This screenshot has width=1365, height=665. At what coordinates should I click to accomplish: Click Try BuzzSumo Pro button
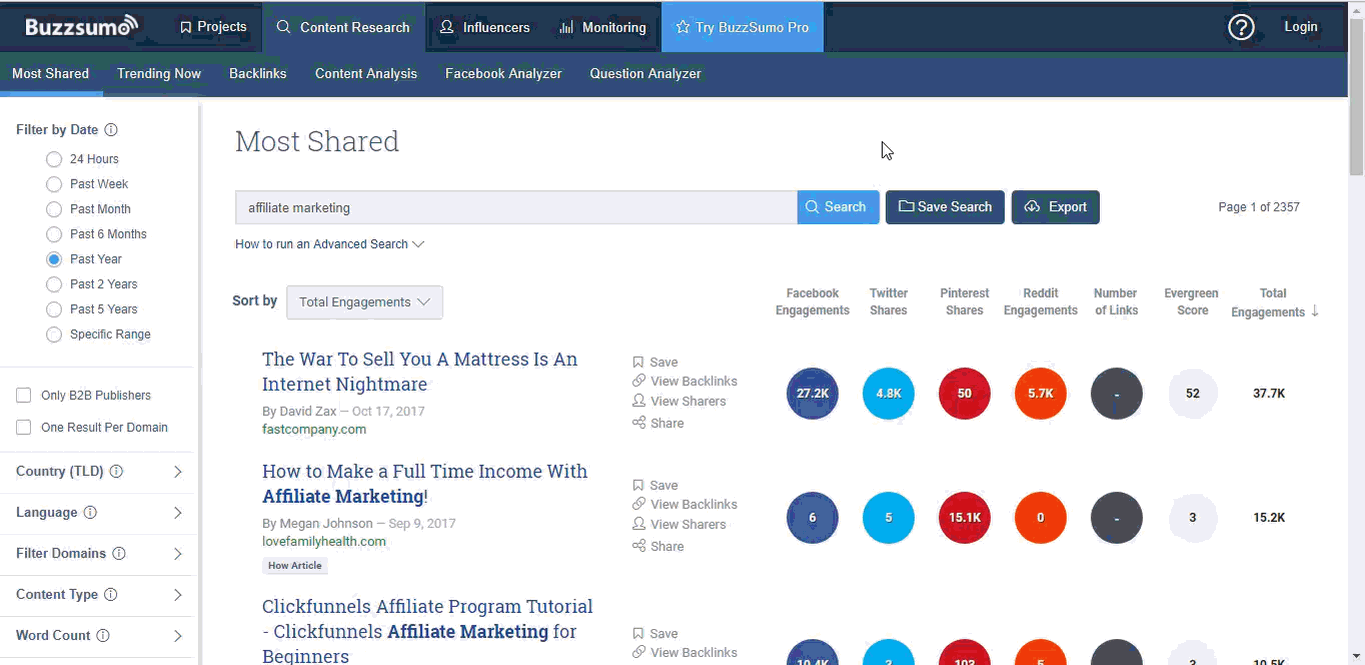tap(743, 27)
